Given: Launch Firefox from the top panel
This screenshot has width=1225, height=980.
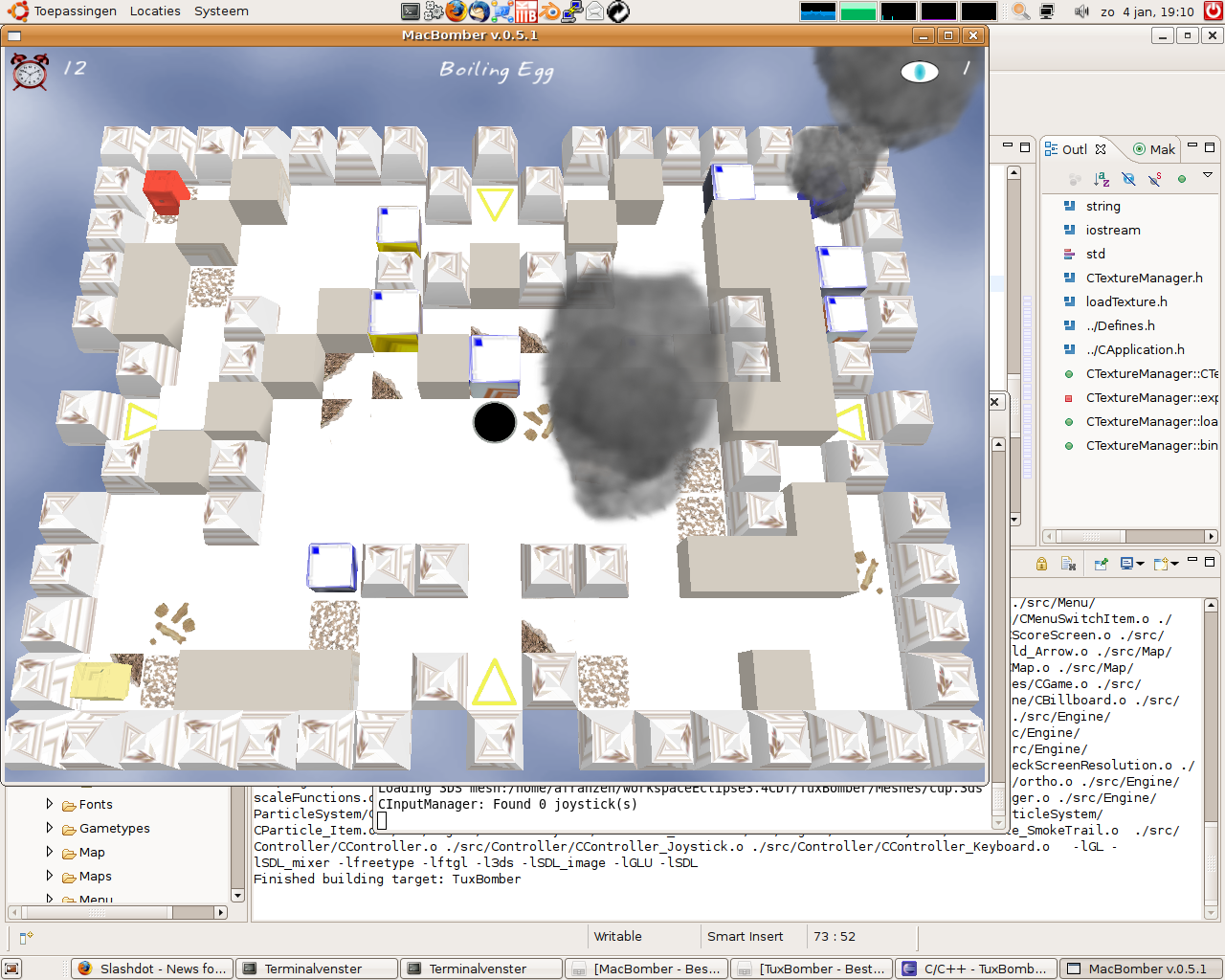Looking at the screenshot, I should (457, 11).
